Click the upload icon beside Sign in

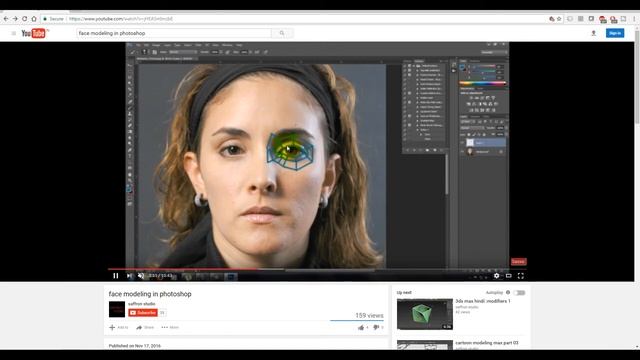click(593, 33)
